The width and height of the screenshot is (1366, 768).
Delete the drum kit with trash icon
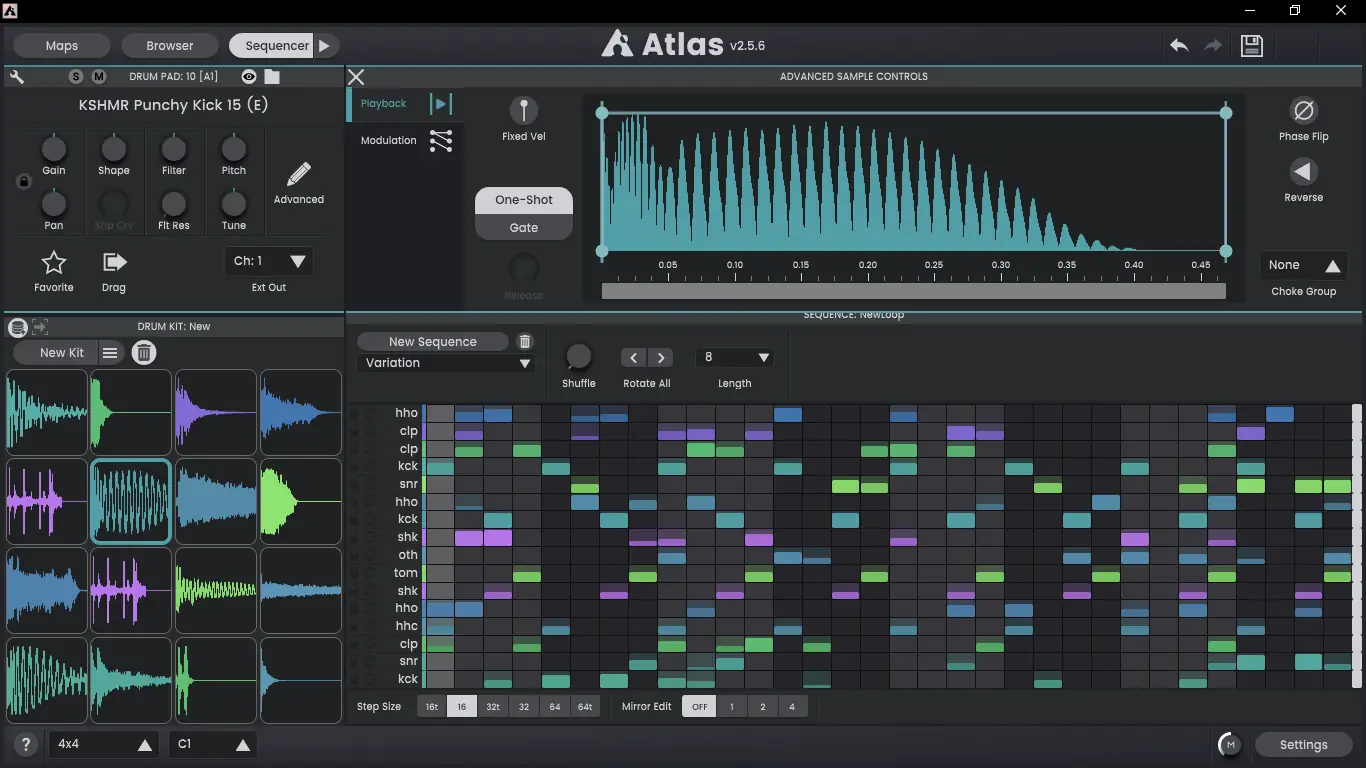pos(144,353)
